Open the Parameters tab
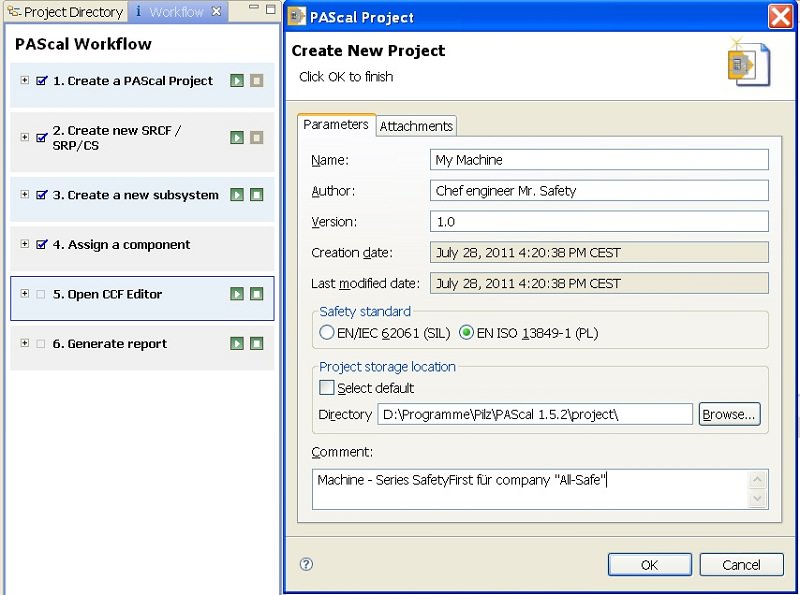The width and height of the screenshot is (800, 595). tap(336, 125)
